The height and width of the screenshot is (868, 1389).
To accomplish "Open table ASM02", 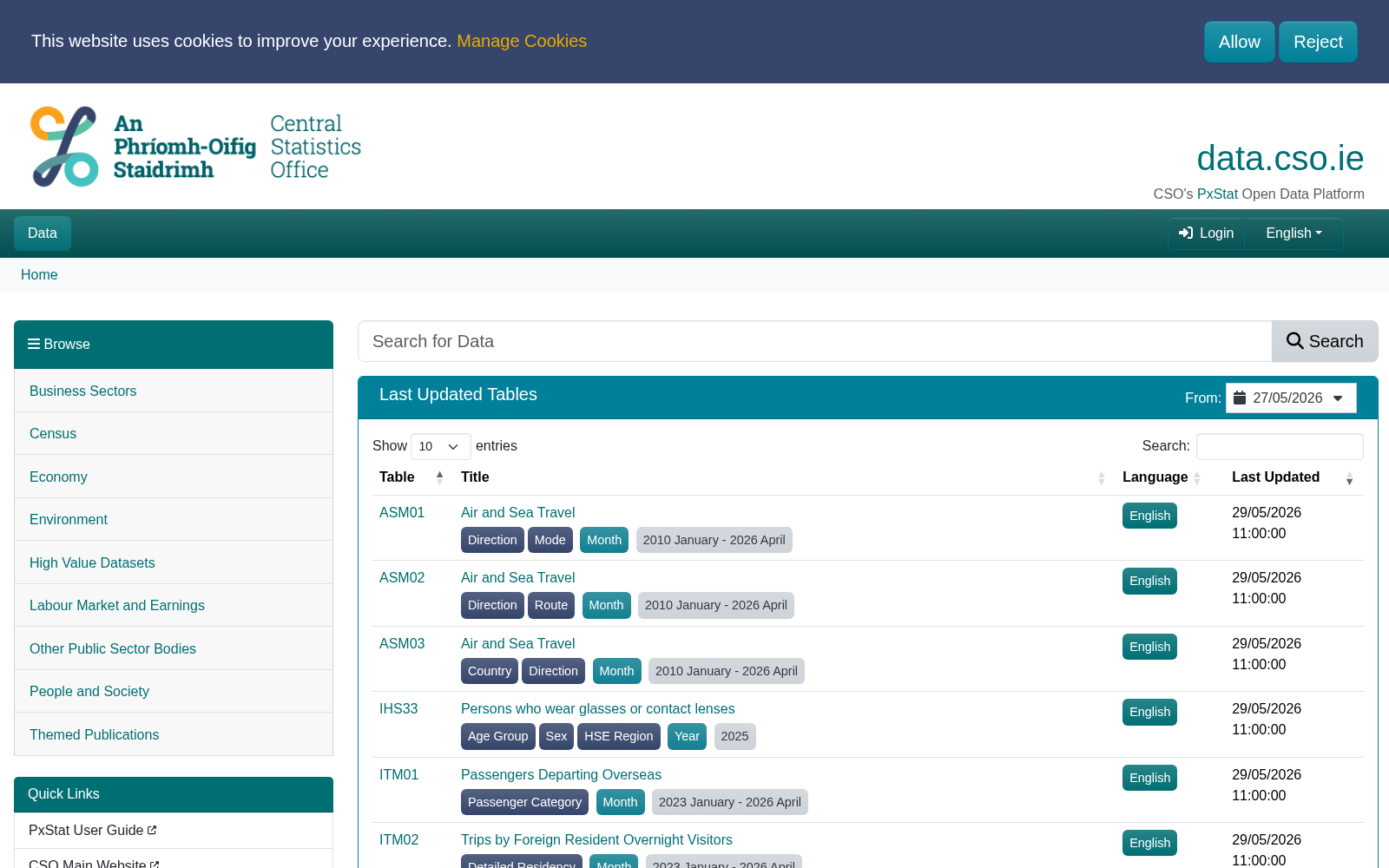I will coord(402,577).
